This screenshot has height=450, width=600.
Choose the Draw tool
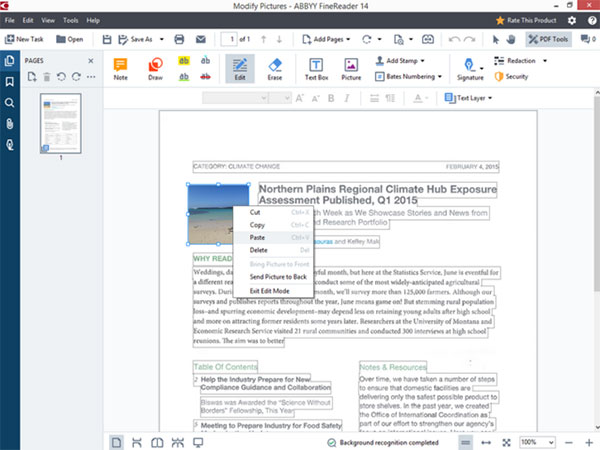point(155,67)
